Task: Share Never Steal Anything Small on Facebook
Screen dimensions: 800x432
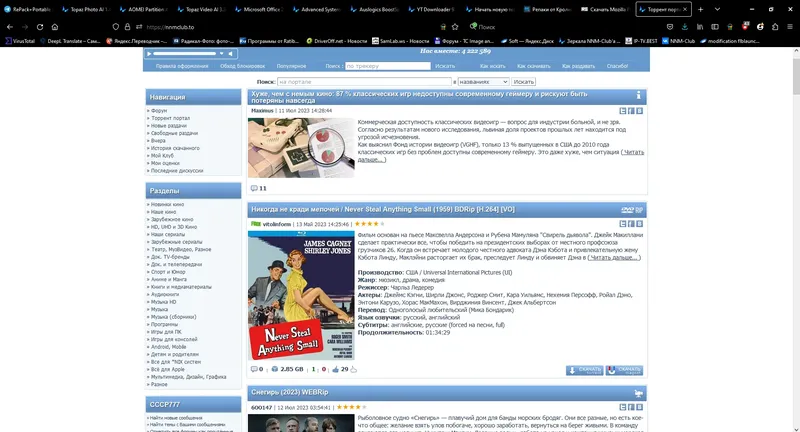Action: click(x=631, y=224)
